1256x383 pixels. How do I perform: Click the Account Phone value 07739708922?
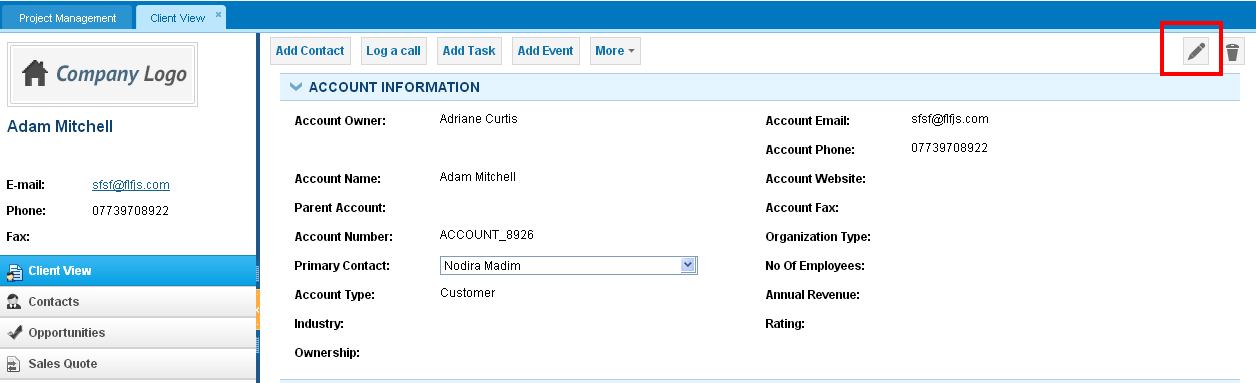(950, 148)
